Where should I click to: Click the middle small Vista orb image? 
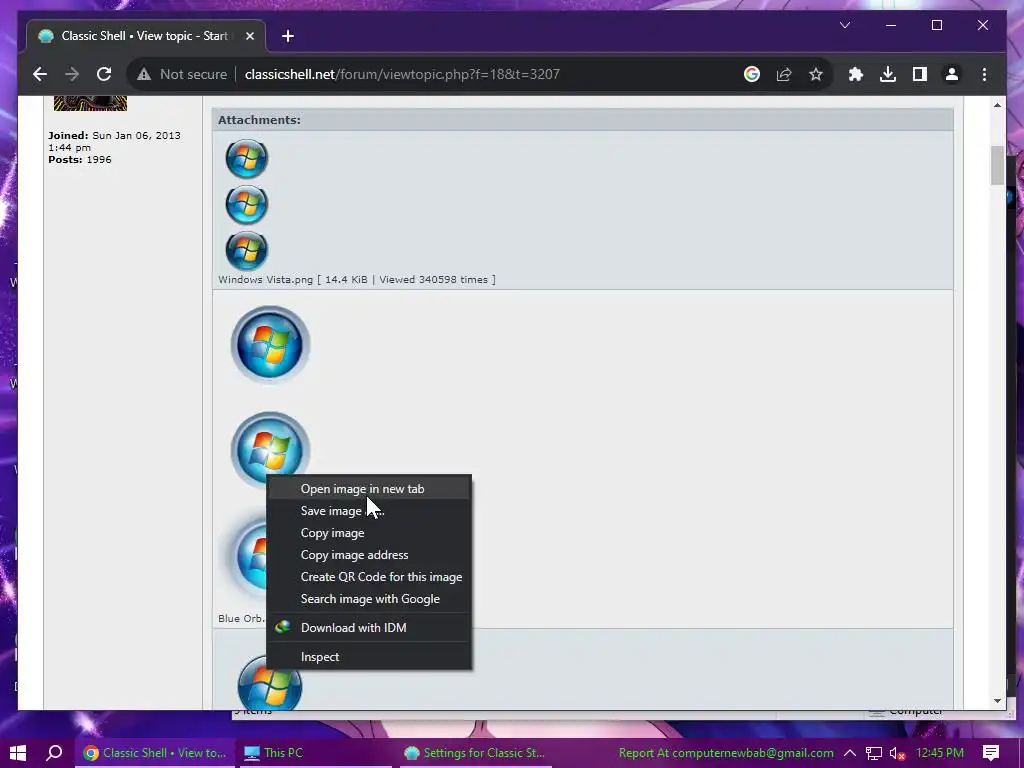tap(246, 204)
